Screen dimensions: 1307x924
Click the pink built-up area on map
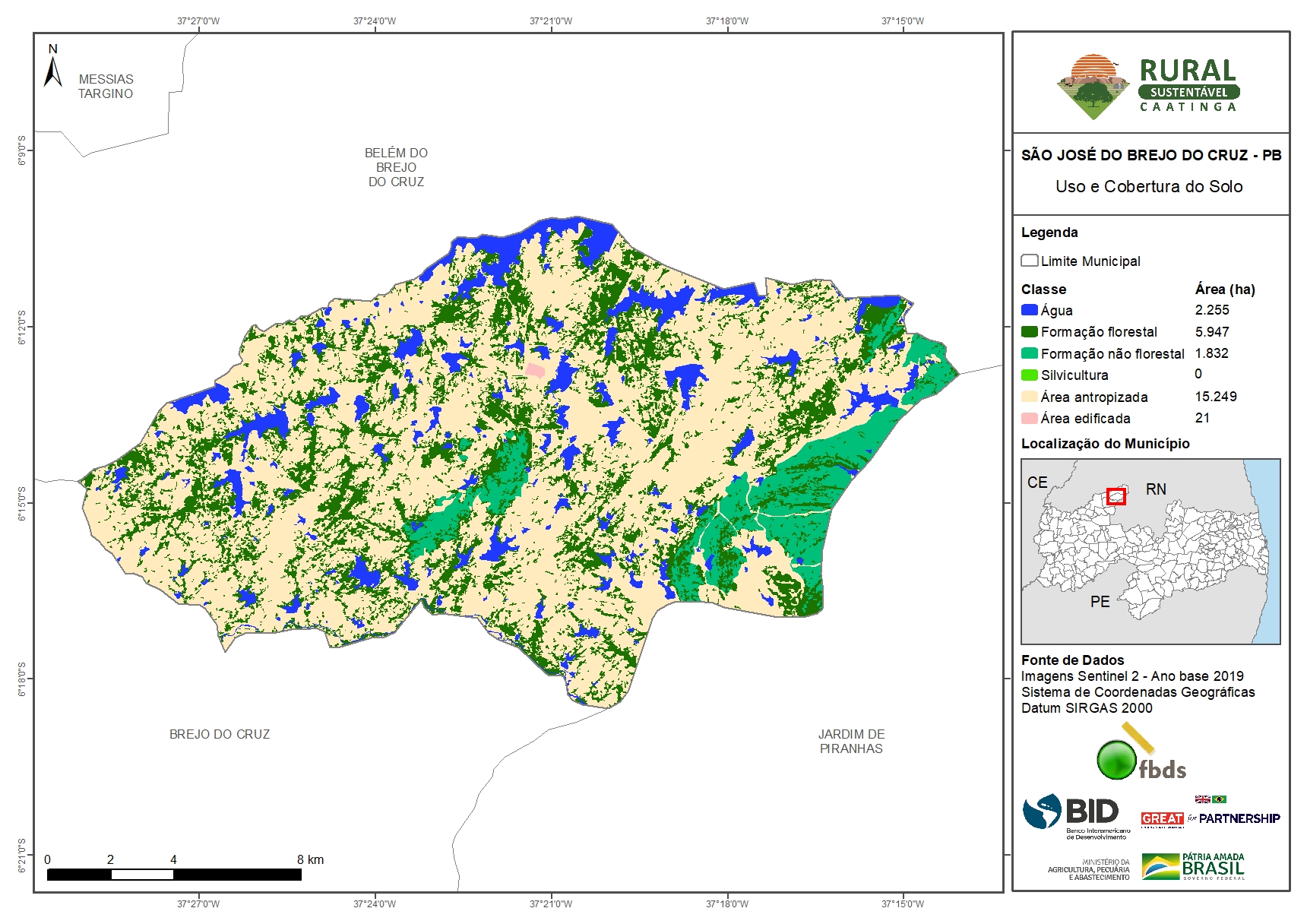[536, 370]
